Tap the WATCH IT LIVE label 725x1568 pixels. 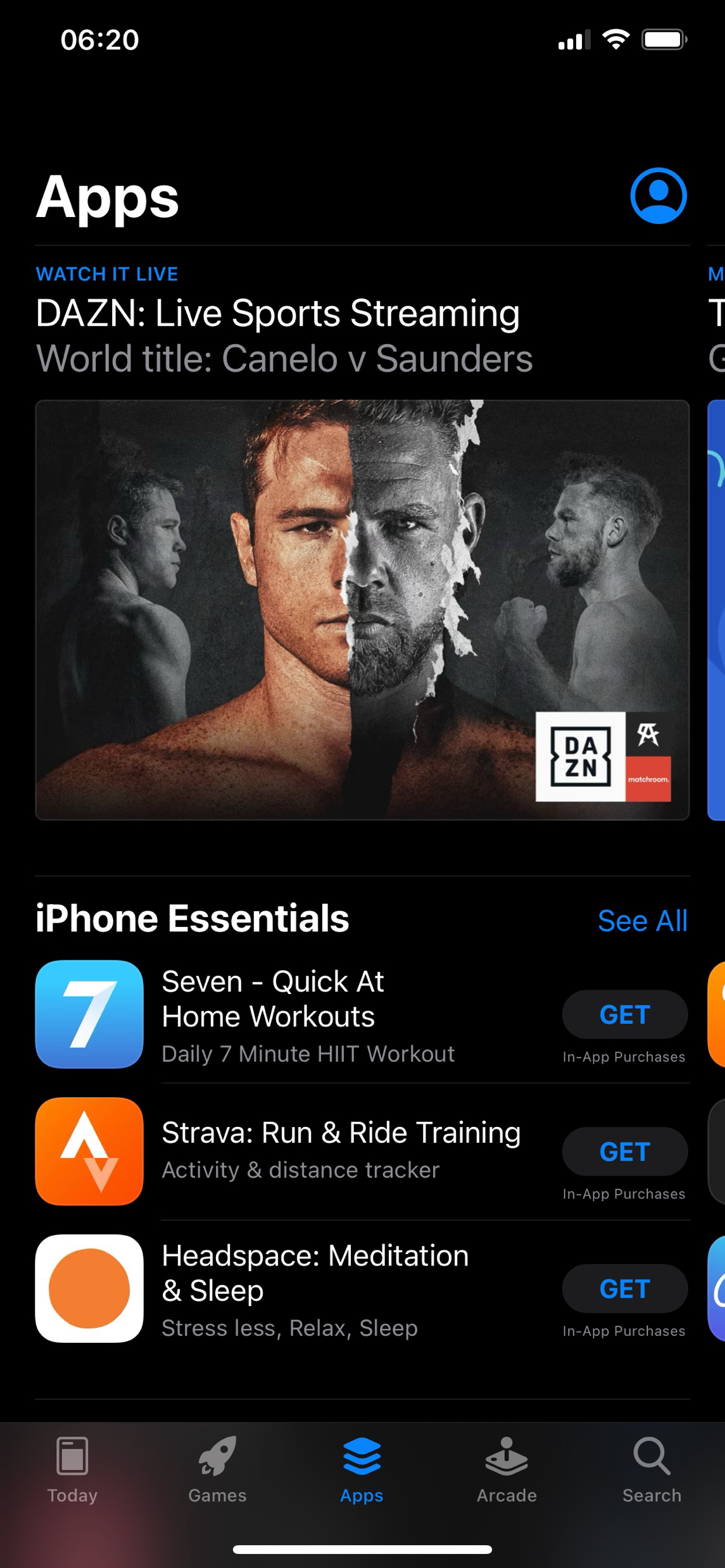pyautogui.click(x=107, y=274)
